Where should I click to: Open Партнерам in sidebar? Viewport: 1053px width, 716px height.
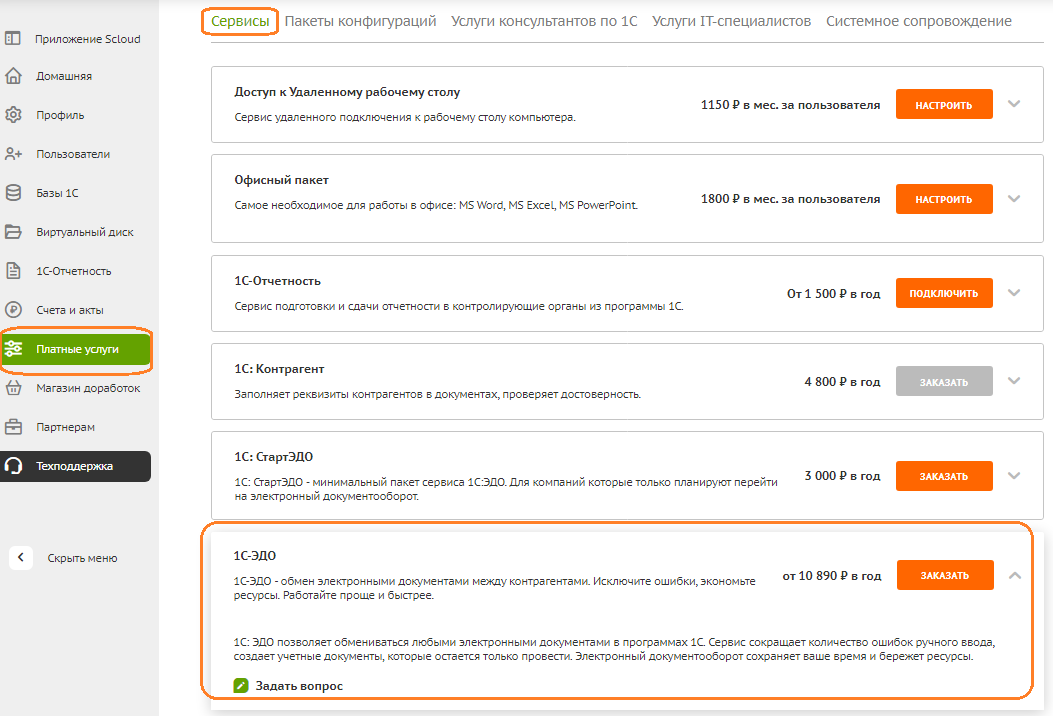tap(65, 427)
